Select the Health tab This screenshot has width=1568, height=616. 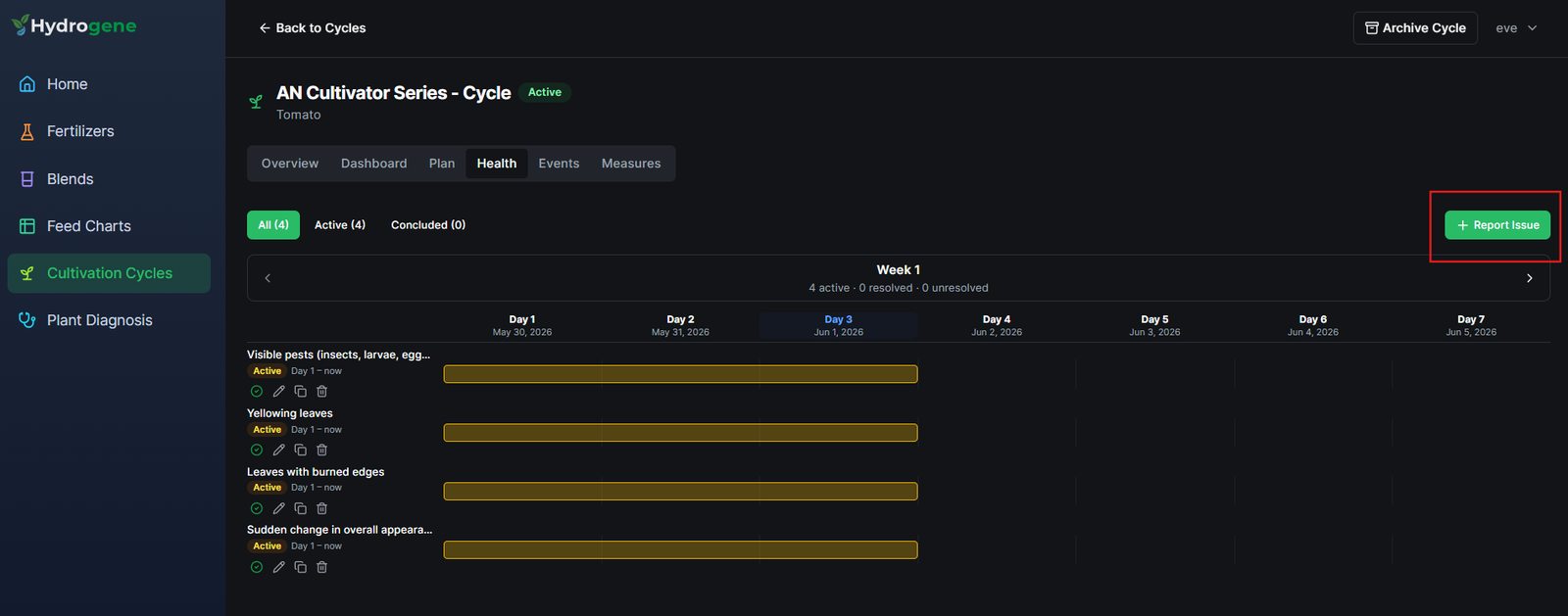(497, 164)
